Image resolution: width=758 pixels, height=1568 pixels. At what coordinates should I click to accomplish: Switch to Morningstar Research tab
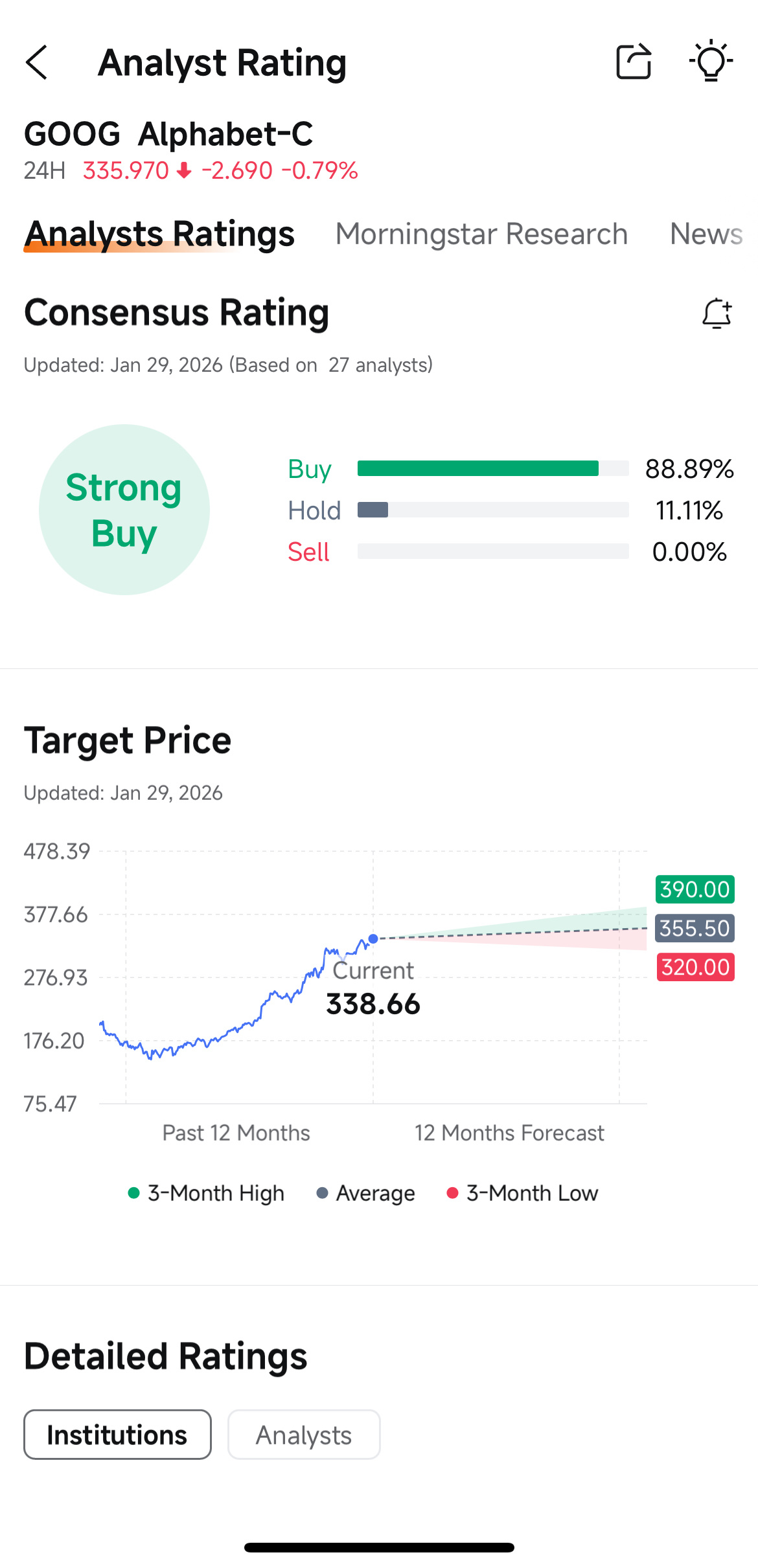pyautogui.click(x=481, y=234)
